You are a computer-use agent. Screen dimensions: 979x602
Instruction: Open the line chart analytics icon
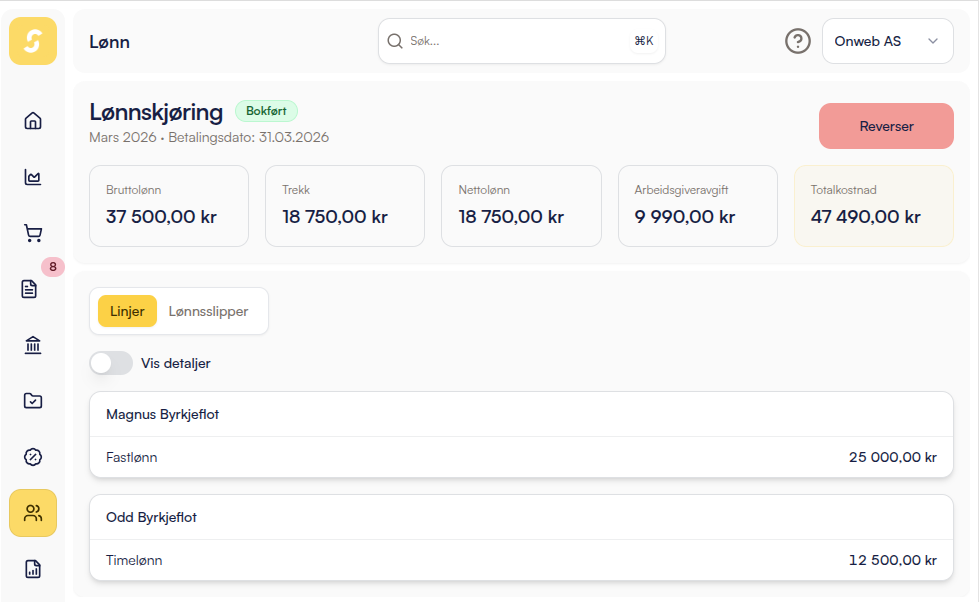click(33, 177)
